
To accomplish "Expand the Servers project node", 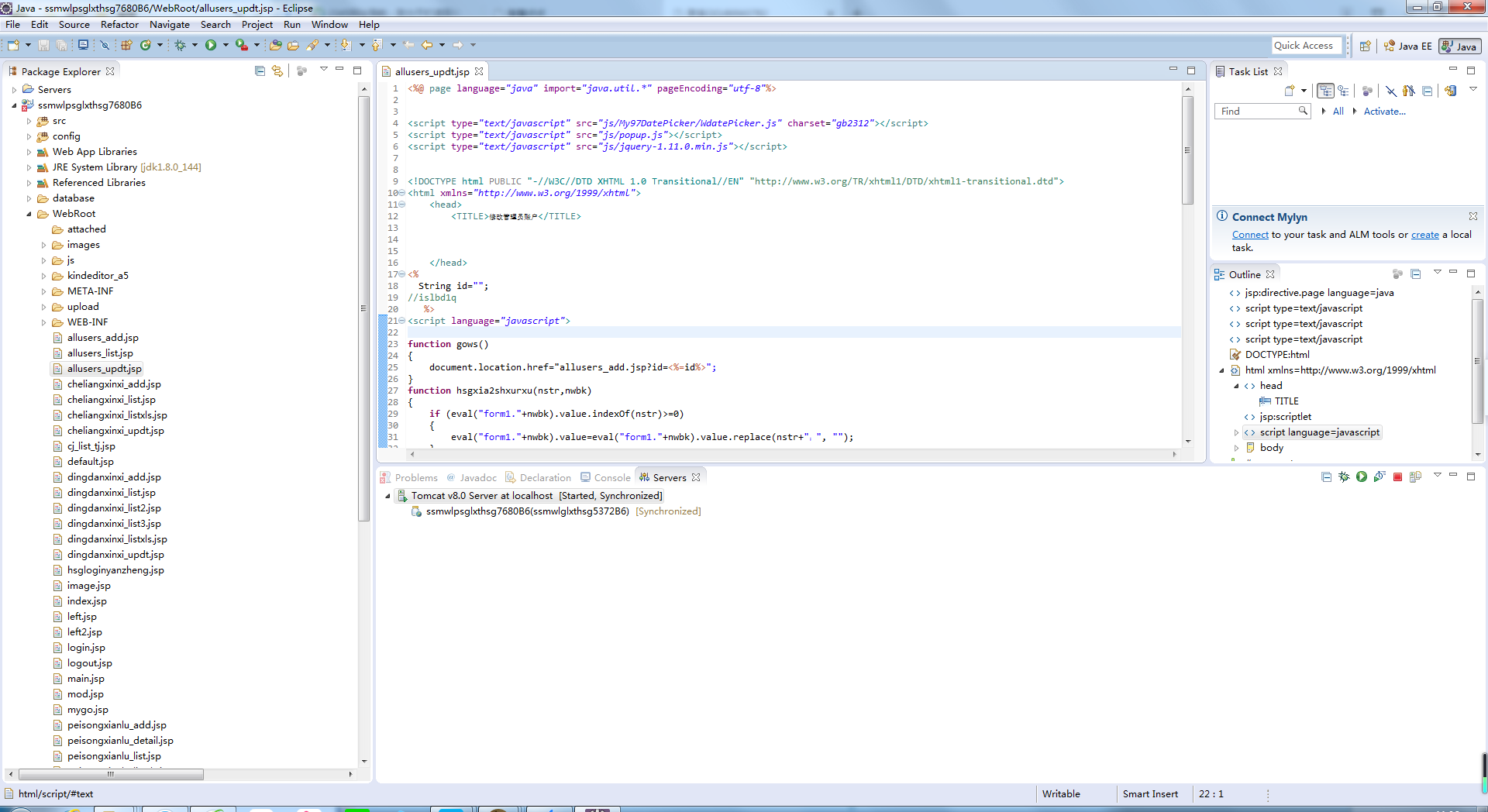I will [x=14, y=90].
